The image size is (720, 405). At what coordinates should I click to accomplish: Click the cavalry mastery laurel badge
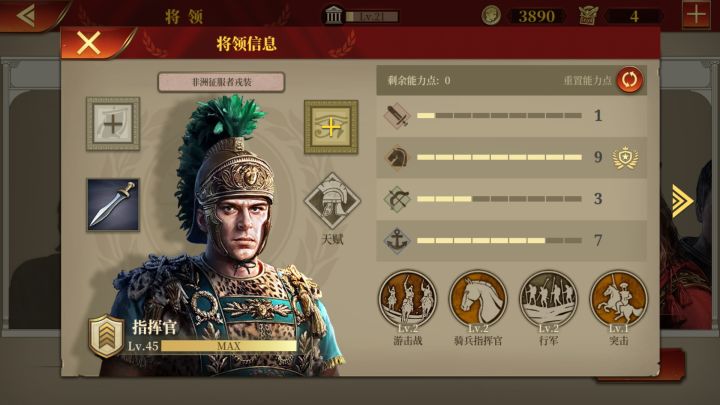[x=625, y=158]
